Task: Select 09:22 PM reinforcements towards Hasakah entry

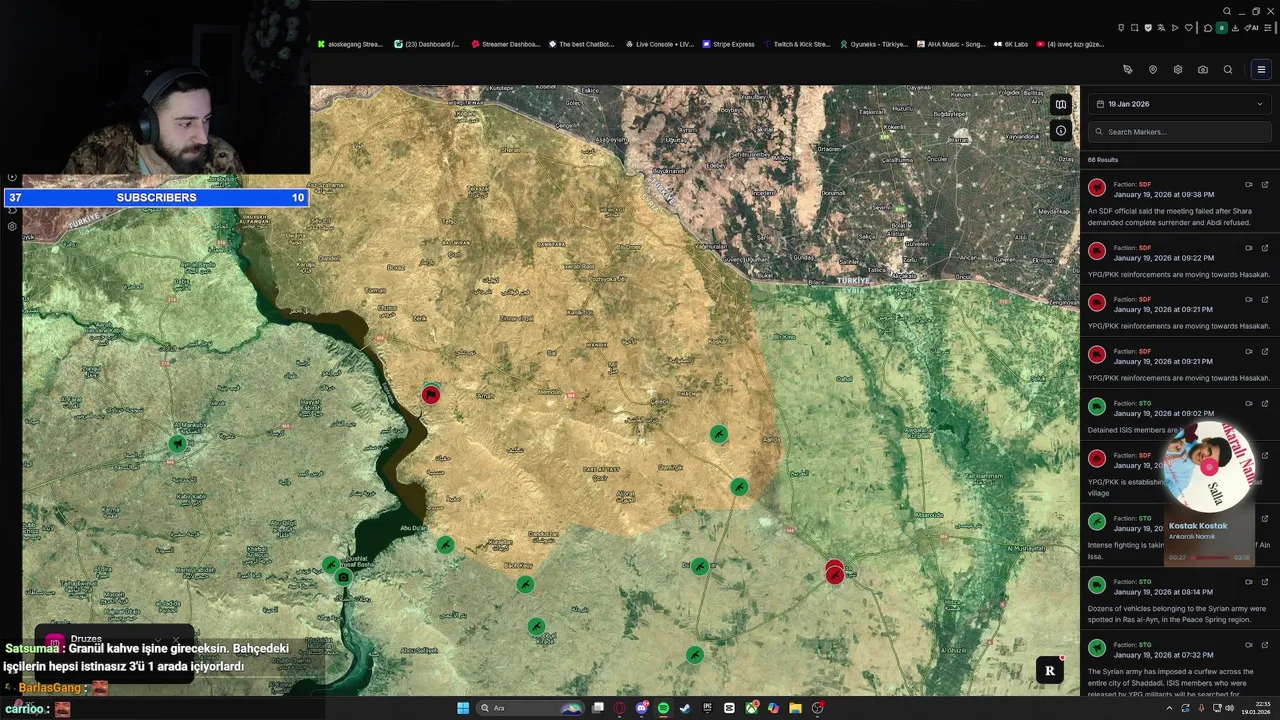Action: (x=1180, y=260)
